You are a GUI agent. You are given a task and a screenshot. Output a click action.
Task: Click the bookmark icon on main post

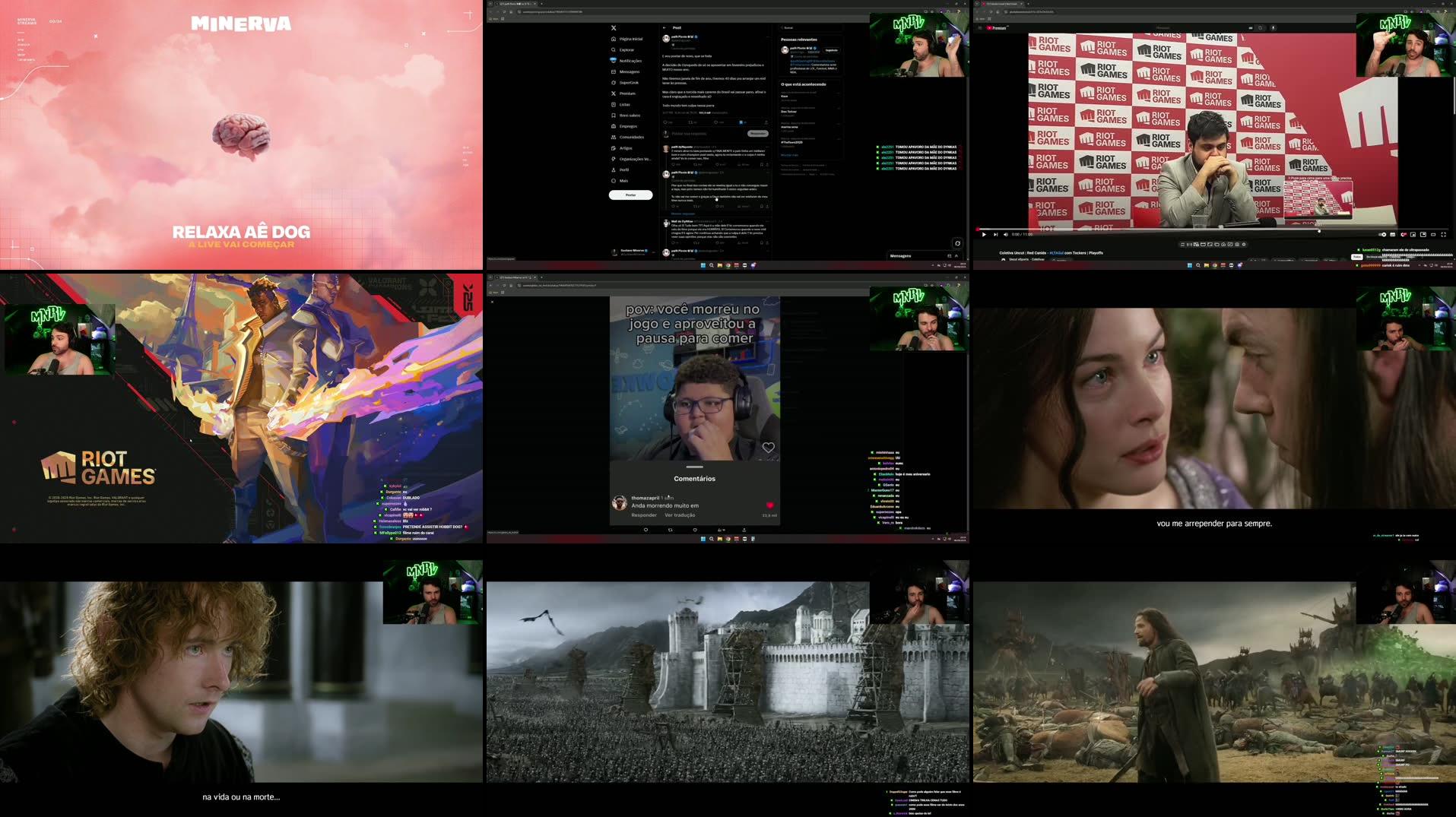coord(741,122)
